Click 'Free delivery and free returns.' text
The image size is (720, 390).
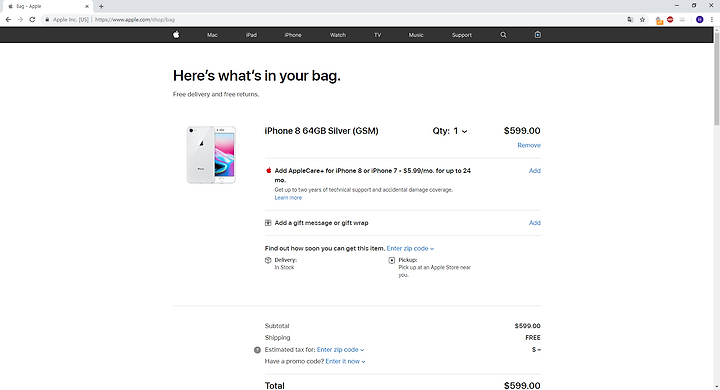[216, 94]
